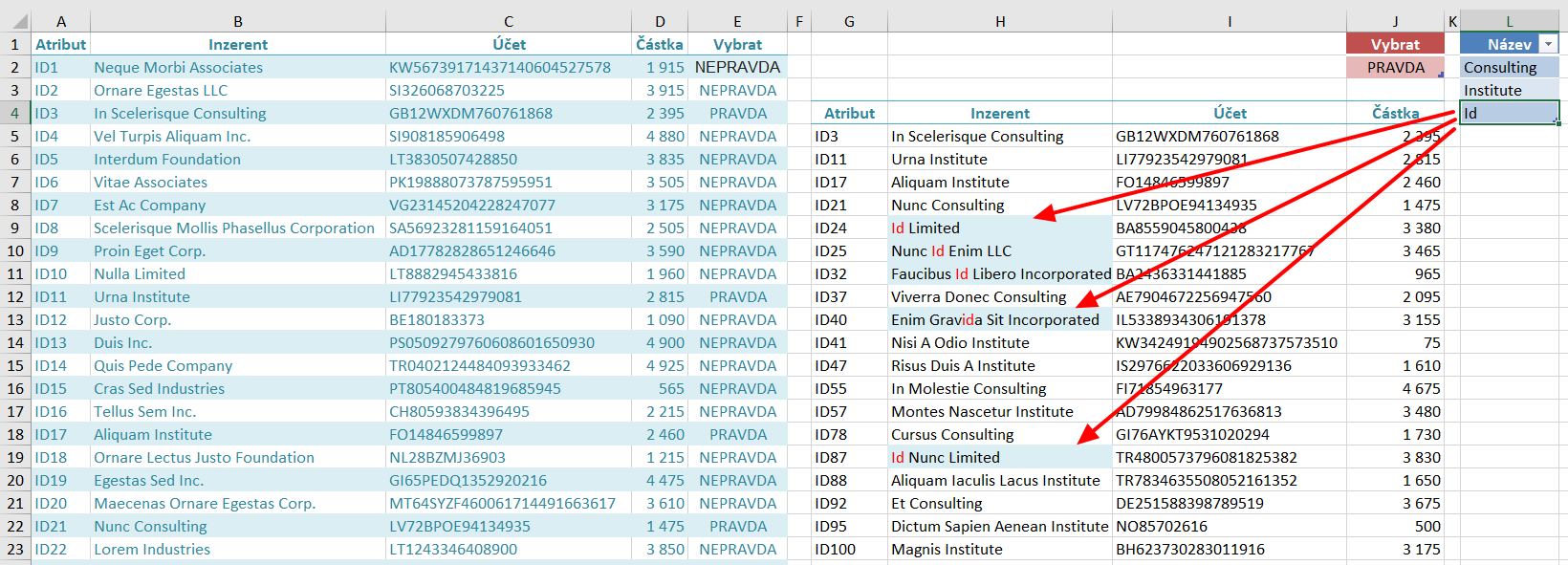Select cell Quis Pede Company
The image size is (1568, 565).
(238, 365)
